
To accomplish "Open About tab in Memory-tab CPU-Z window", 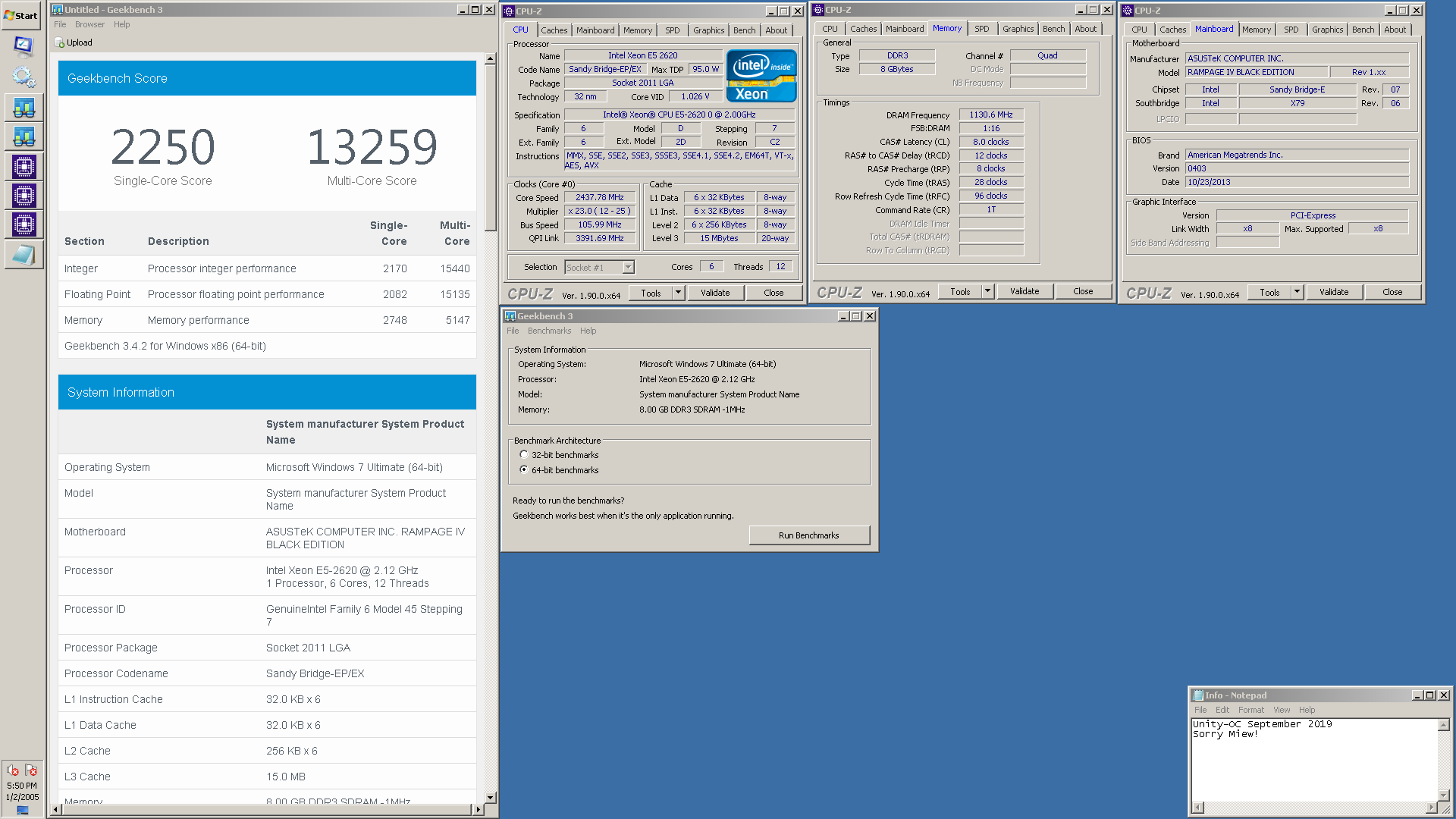I will 1085,29.
